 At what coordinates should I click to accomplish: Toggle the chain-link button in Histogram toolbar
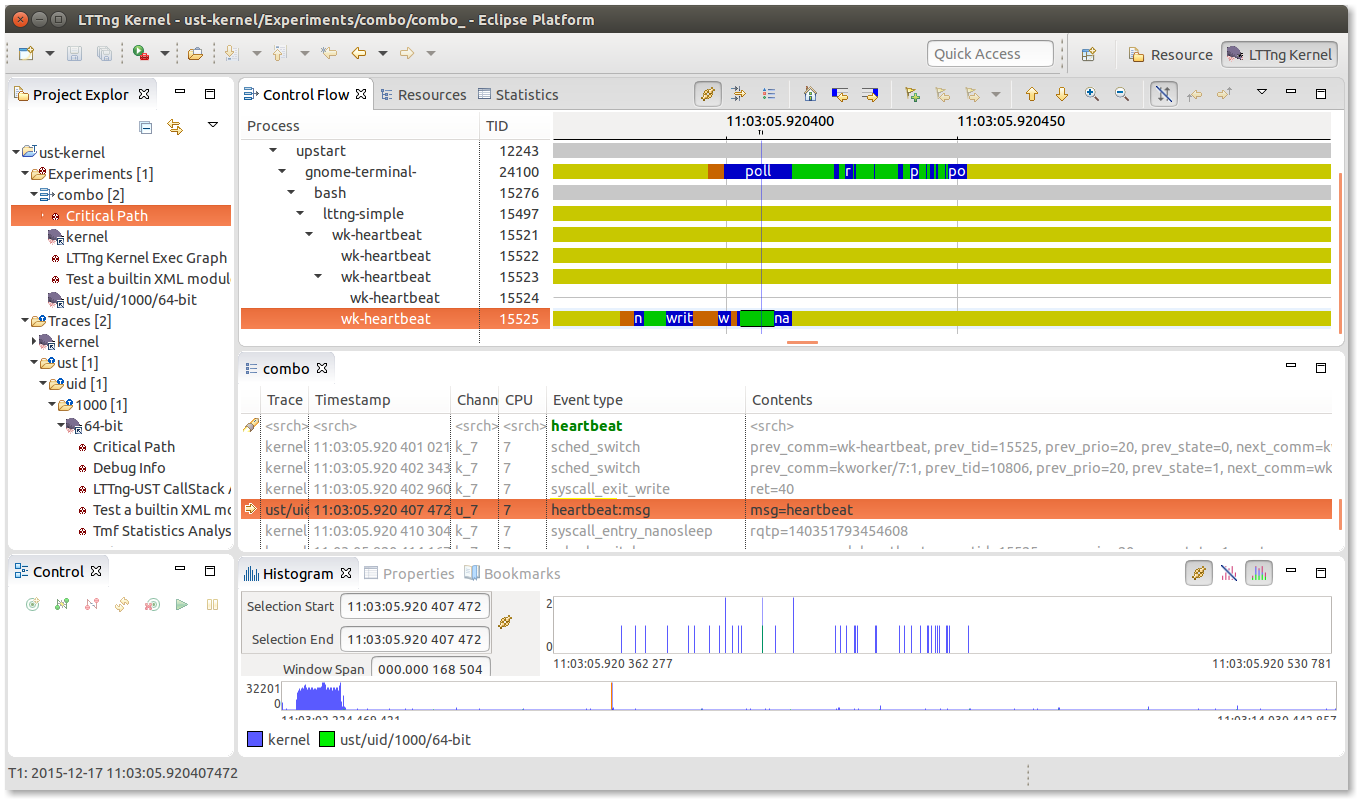point(1198,573)
